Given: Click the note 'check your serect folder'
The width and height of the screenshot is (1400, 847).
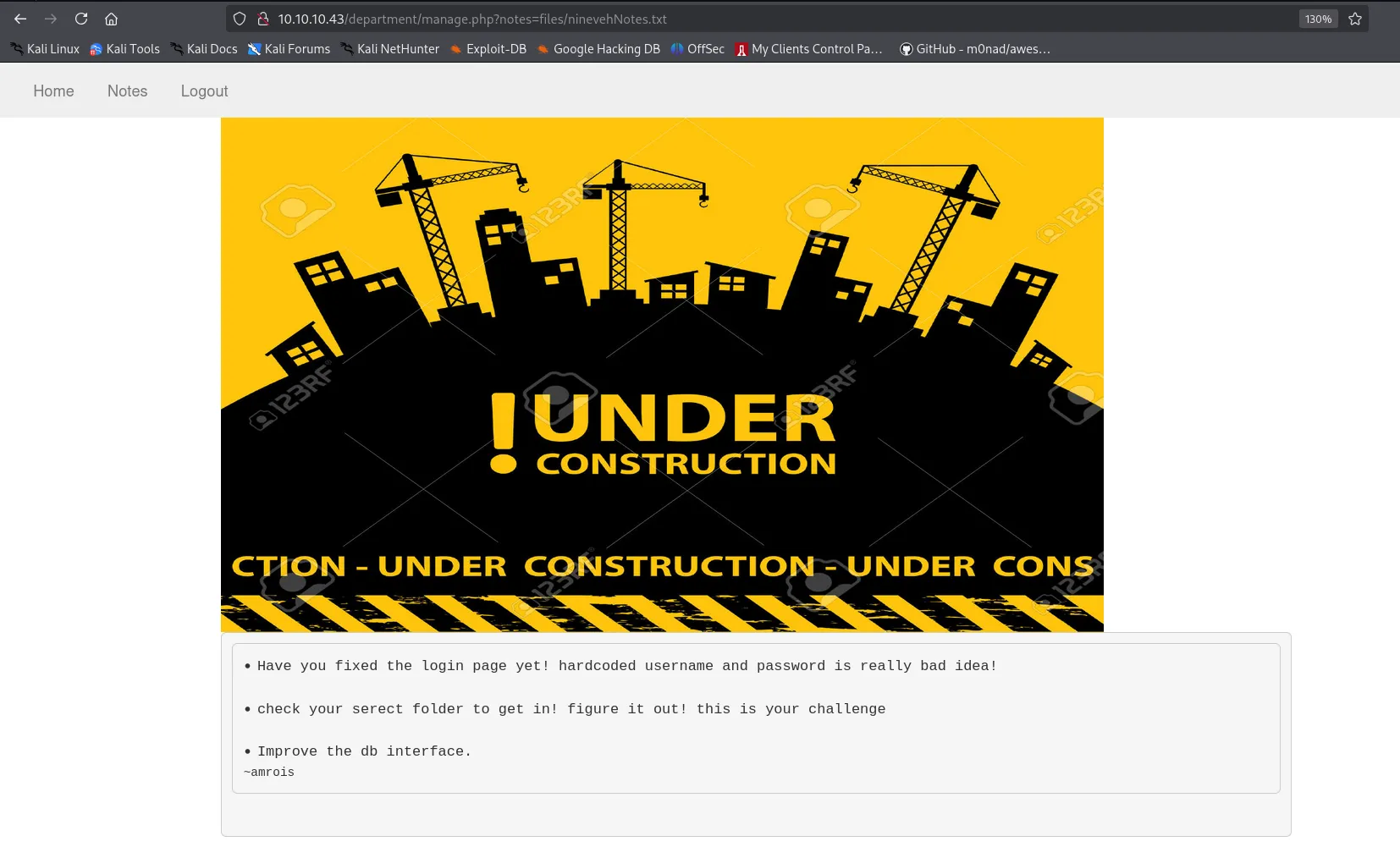Looking at the screenshot, I should pos(571,709).
